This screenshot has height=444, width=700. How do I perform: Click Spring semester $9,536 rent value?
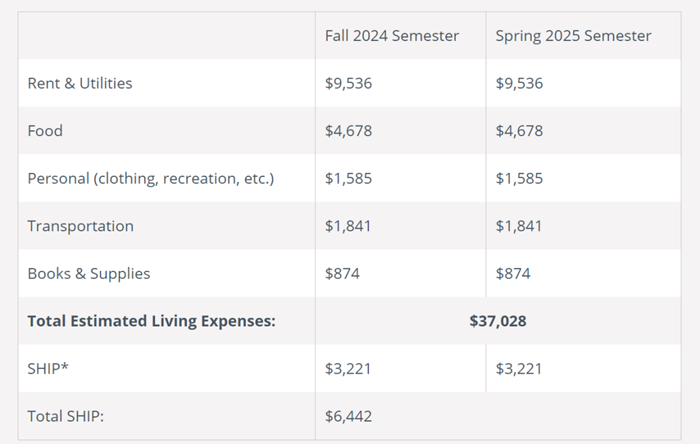(x=519, y=83)
